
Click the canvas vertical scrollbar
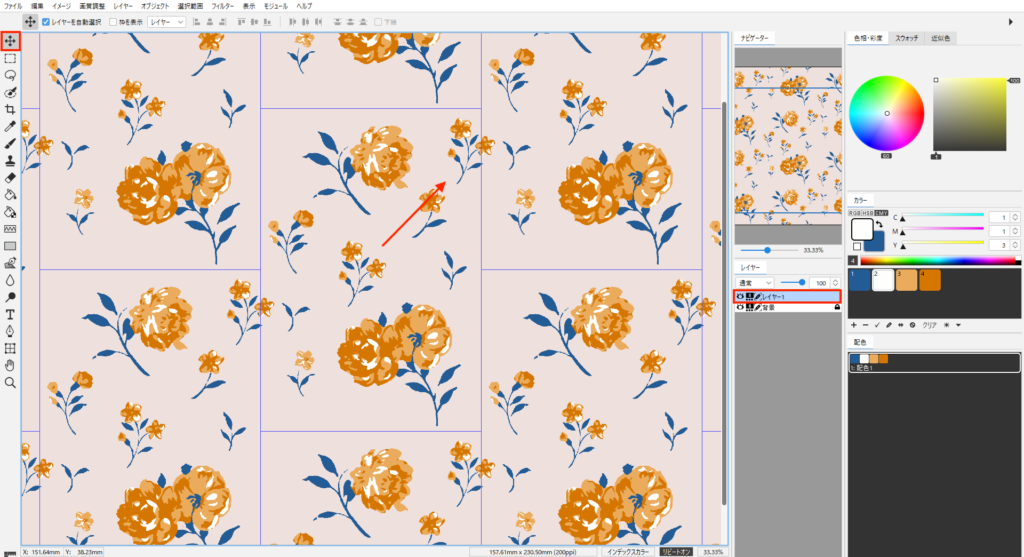point(724,303)
